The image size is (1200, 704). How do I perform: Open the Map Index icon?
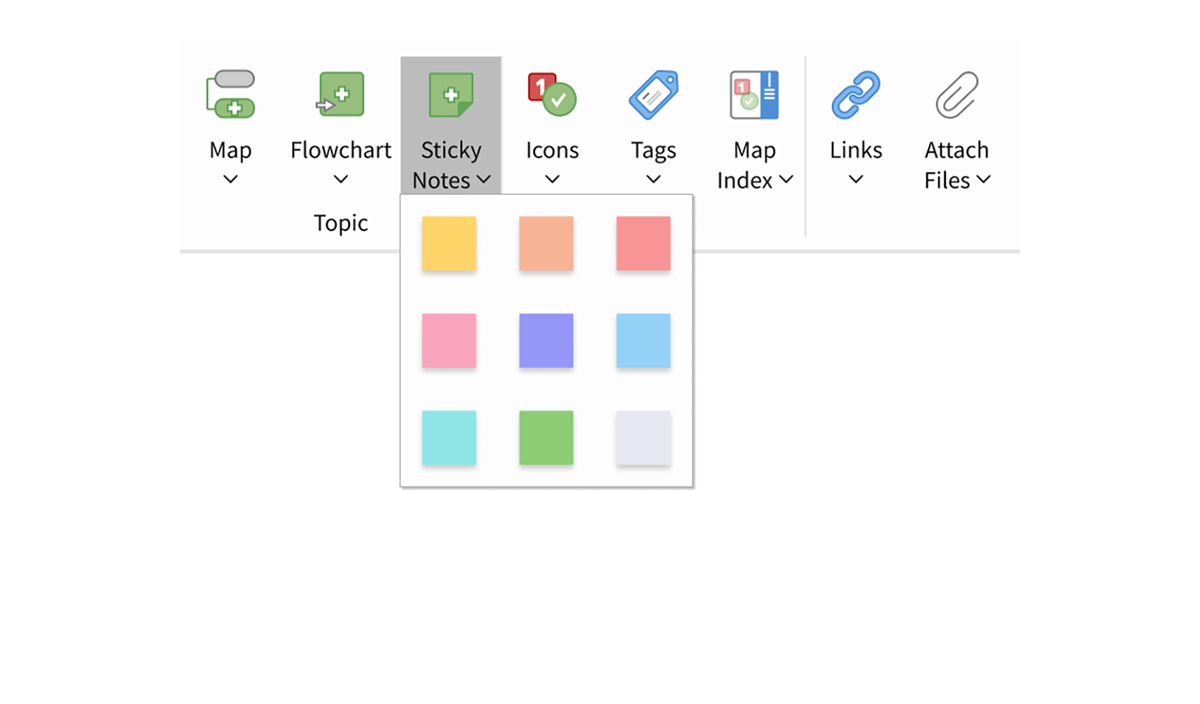[x=754, y=95]
